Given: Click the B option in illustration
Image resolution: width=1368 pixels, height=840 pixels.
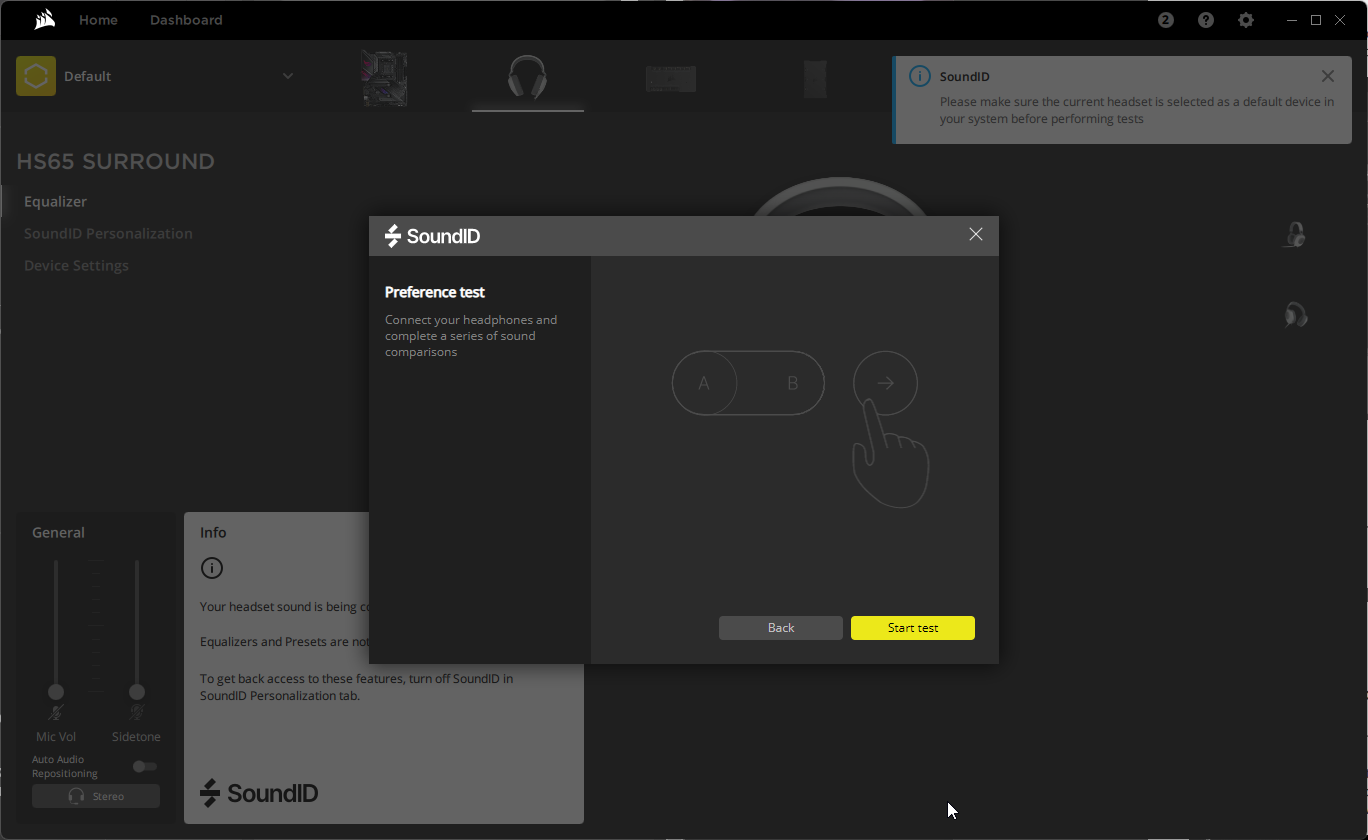Looking at the screenshot, I should click(x=793, y=383).
